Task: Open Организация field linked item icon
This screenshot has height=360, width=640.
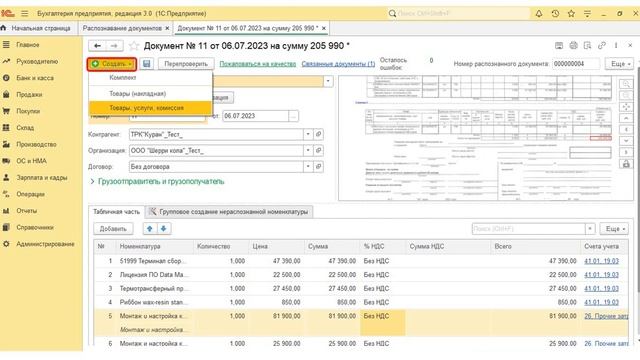Action: pos(318,150)
